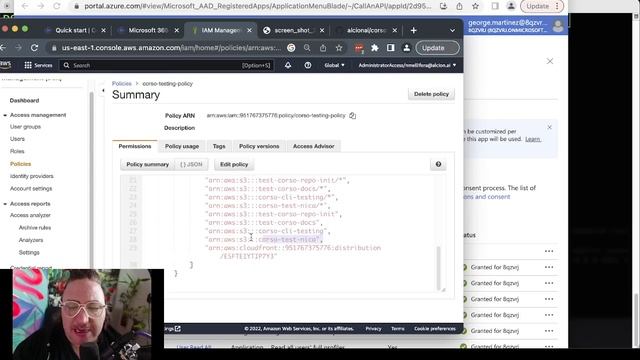This screenshot has width=640, height=360.
Task: Open the Policies breadcrumb link
Action: [x=122, y=84]
